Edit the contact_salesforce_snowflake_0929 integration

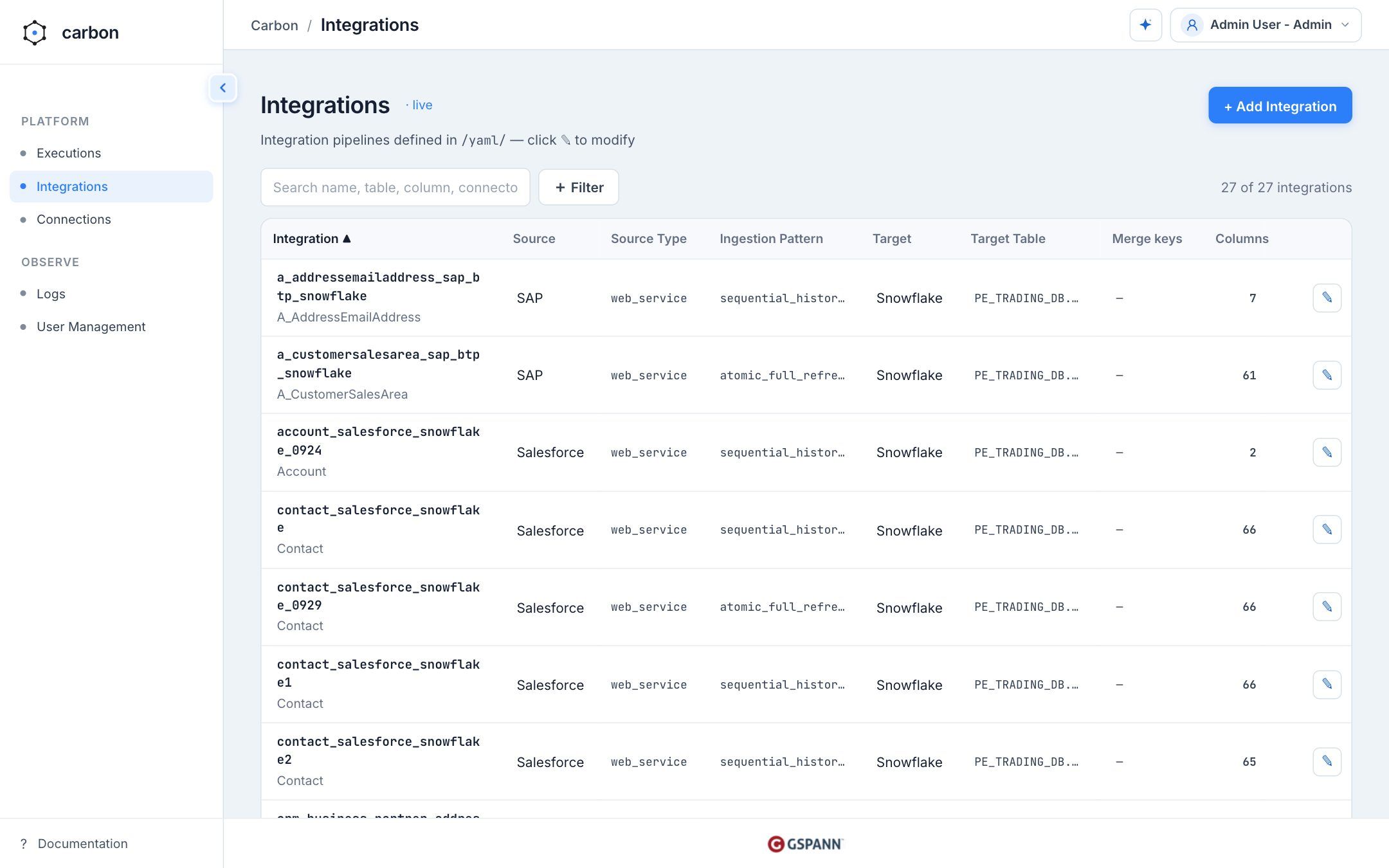coord(1327,606)
